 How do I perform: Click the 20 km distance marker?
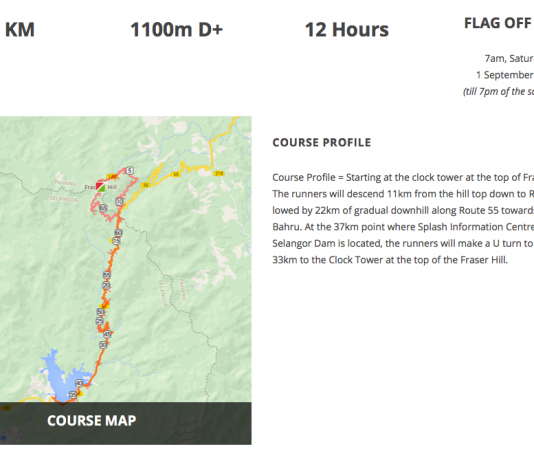(x=106, y=285)
